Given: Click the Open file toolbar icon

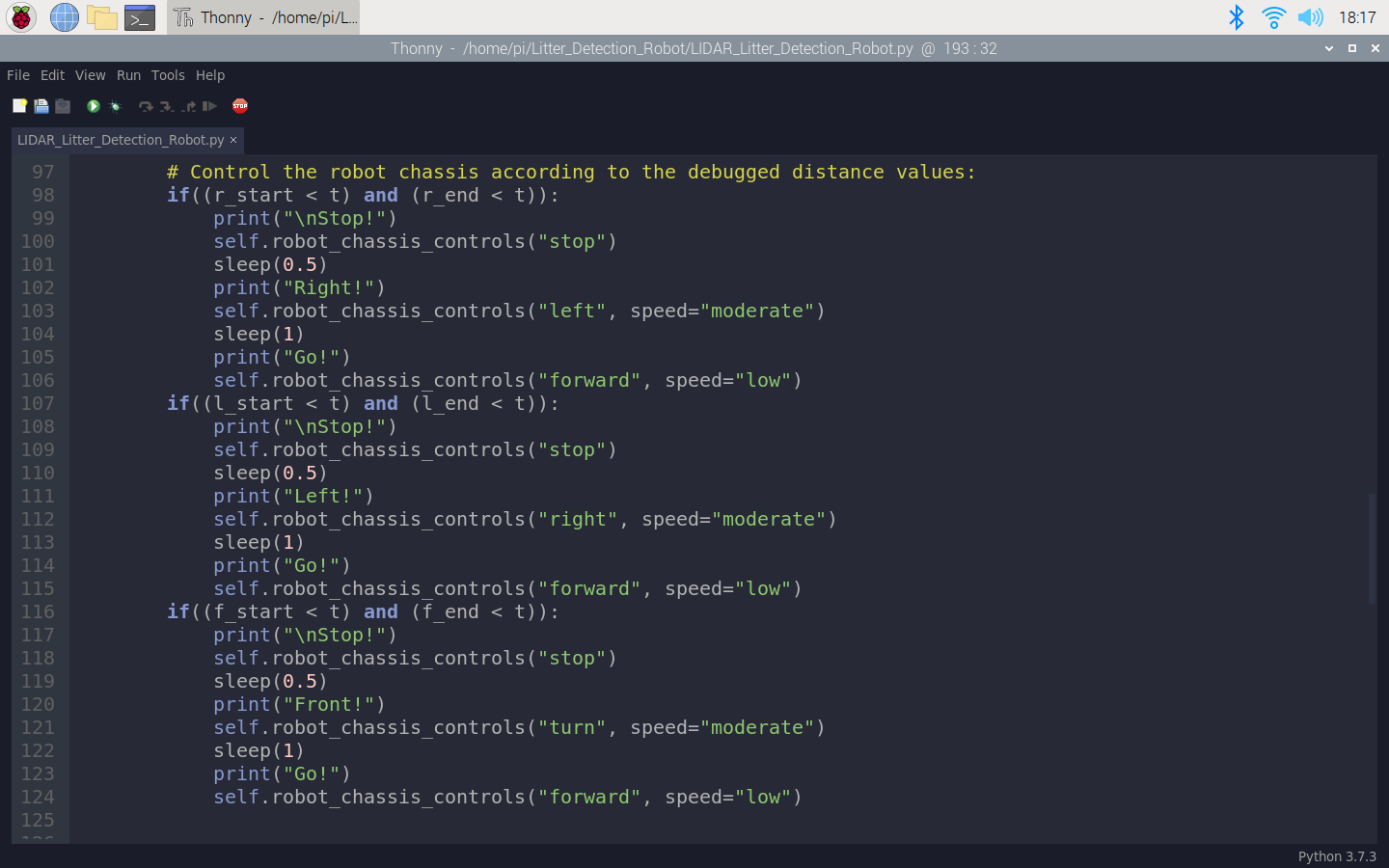Looking at the screenshot, I should [41, 106].
